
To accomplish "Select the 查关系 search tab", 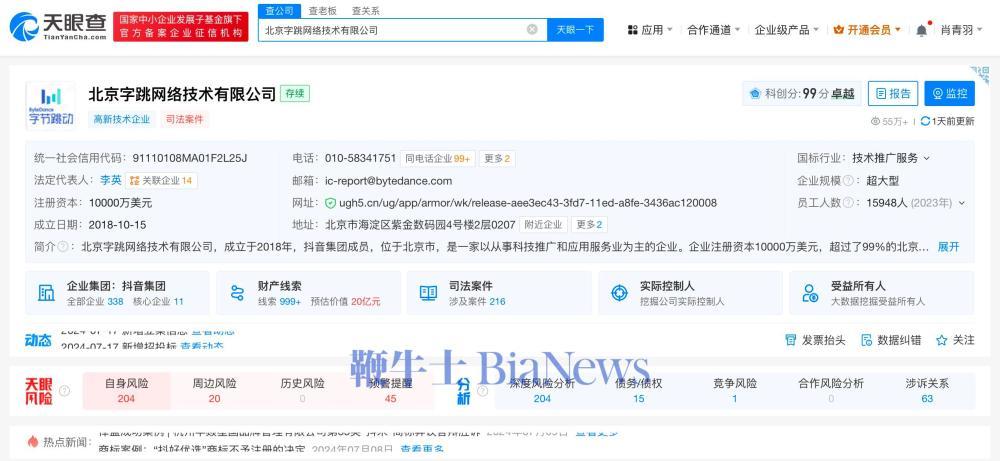I will click(366, 11).
